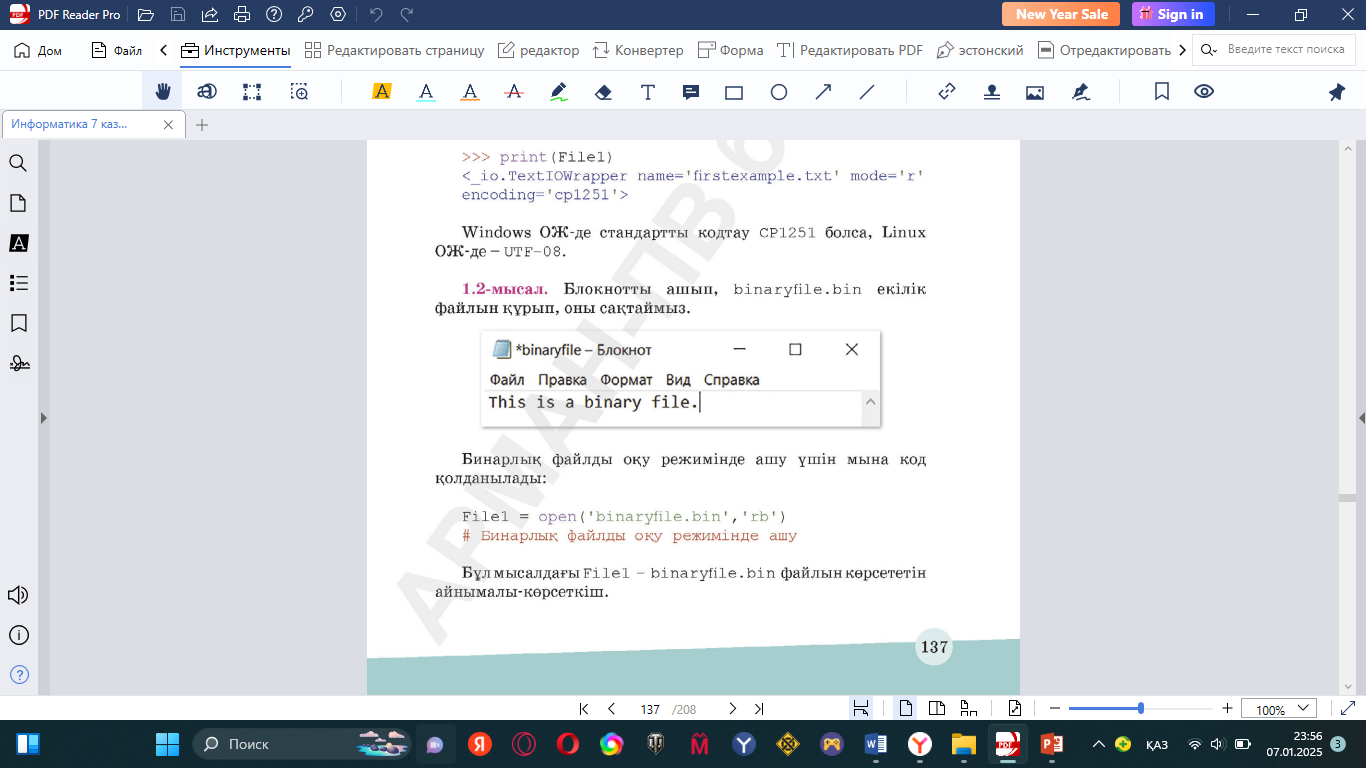Add a comment note annotation
1366x768 pixels.
click(x=690, y=92)
